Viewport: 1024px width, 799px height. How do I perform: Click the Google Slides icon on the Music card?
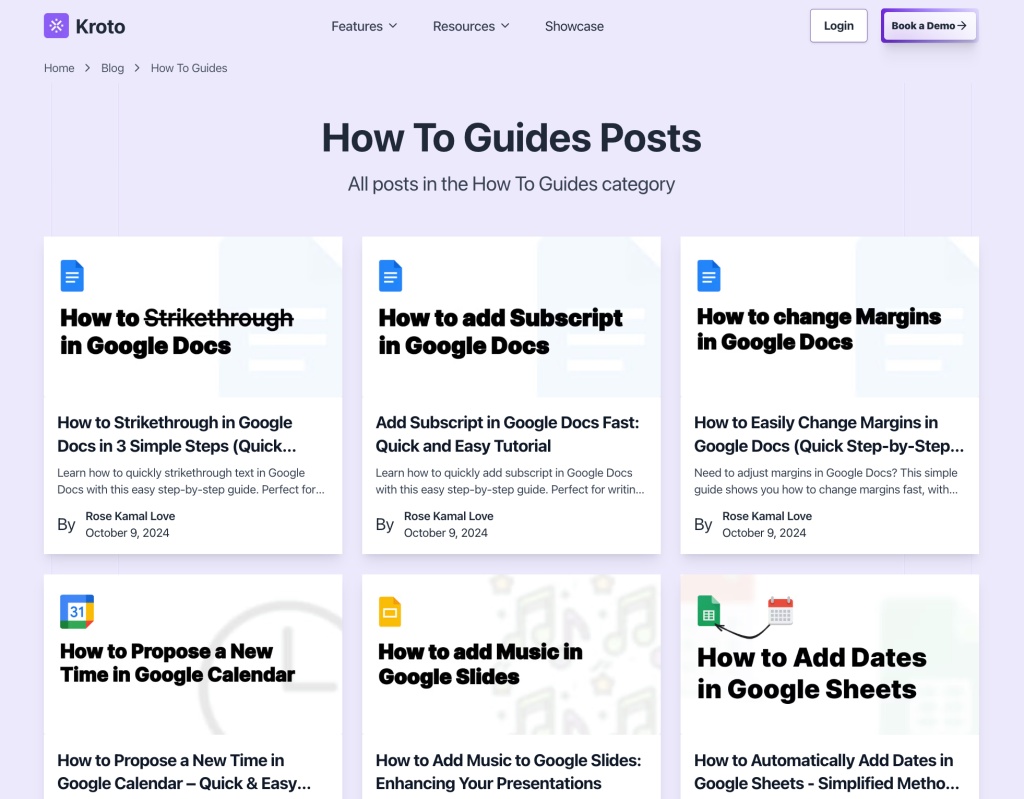(390, 611)
